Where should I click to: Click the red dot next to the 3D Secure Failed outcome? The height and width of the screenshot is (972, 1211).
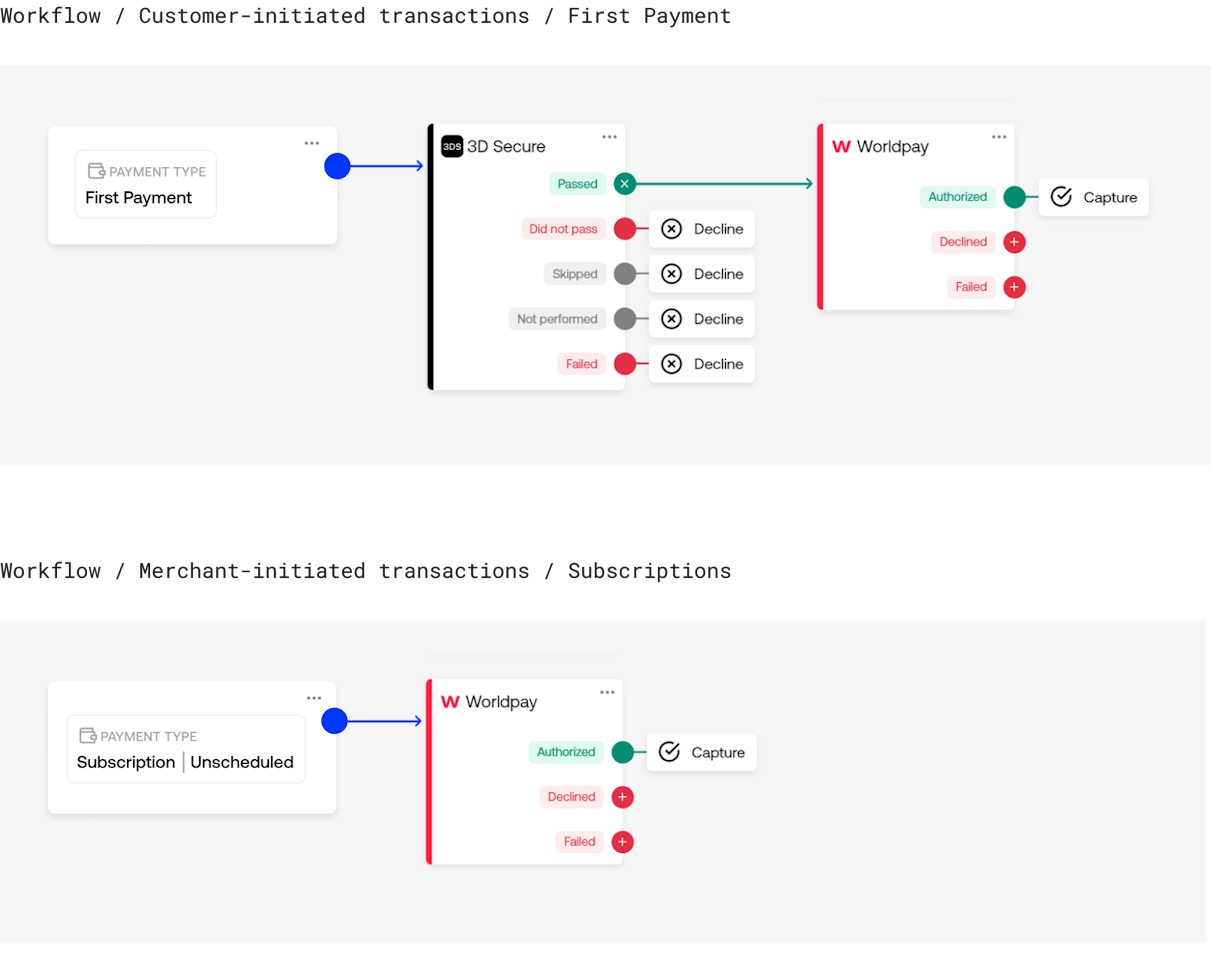coord(625,364)
